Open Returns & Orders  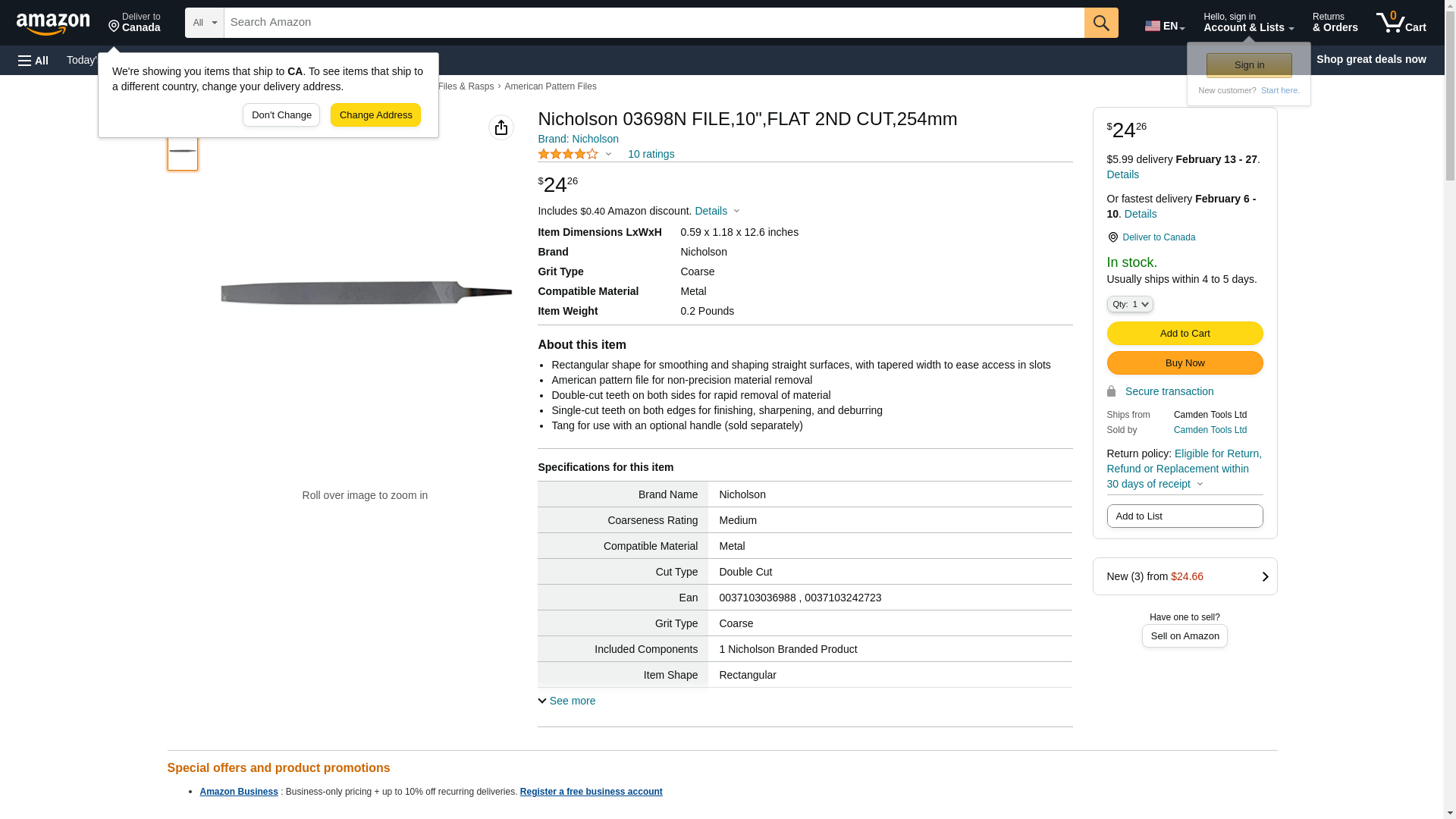point(1335,23)
